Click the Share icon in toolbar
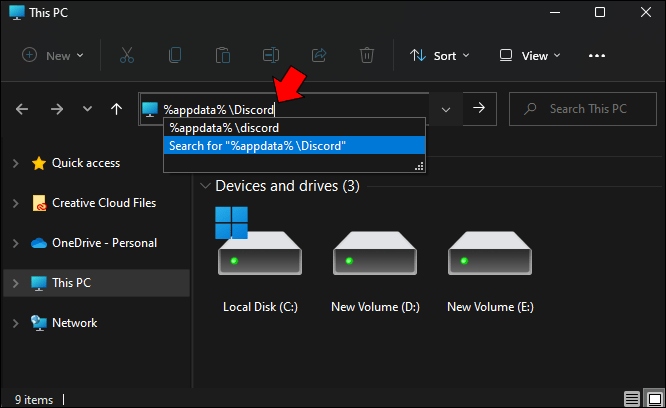The height and width of the screenshot is (408, 666). [319, 56]
